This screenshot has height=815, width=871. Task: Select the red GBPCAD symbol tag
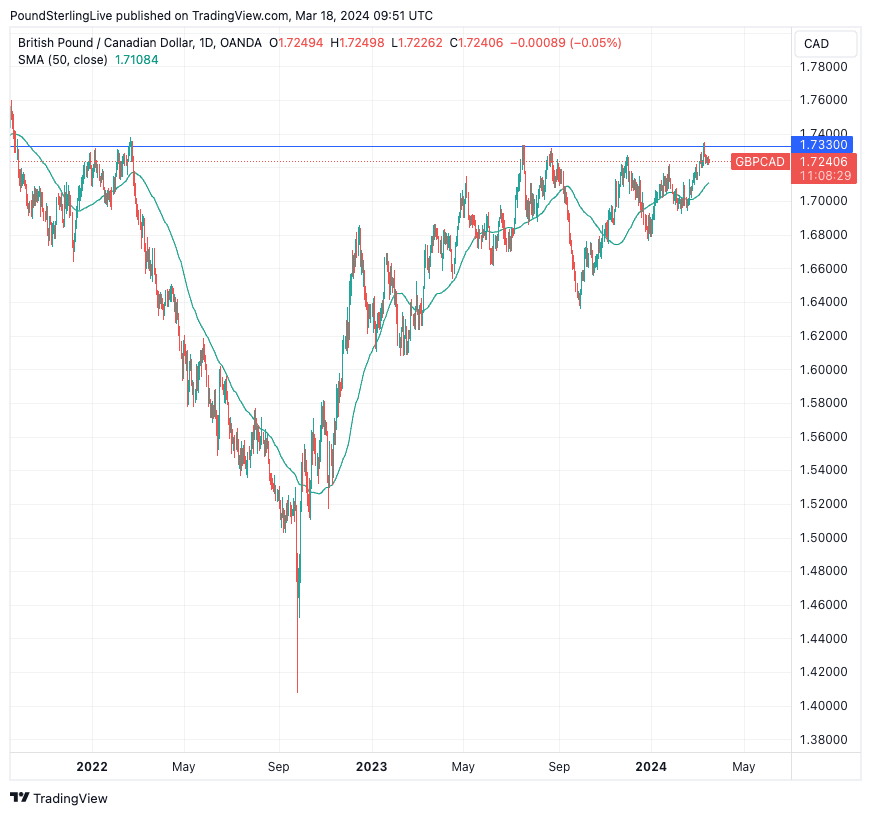point(759,161)
